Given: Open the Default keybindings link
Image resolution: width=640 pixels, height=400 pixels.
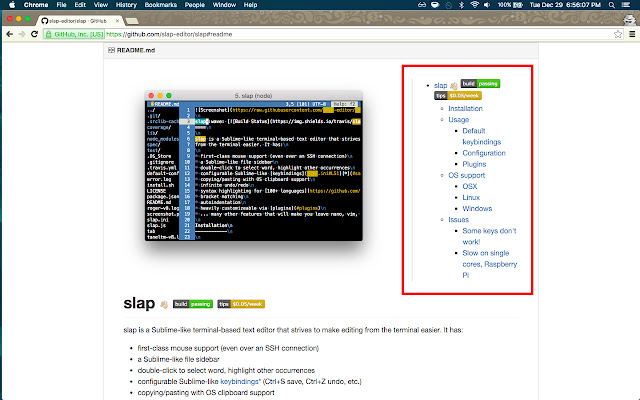Looking at the screenshot, I should (482, 136).
